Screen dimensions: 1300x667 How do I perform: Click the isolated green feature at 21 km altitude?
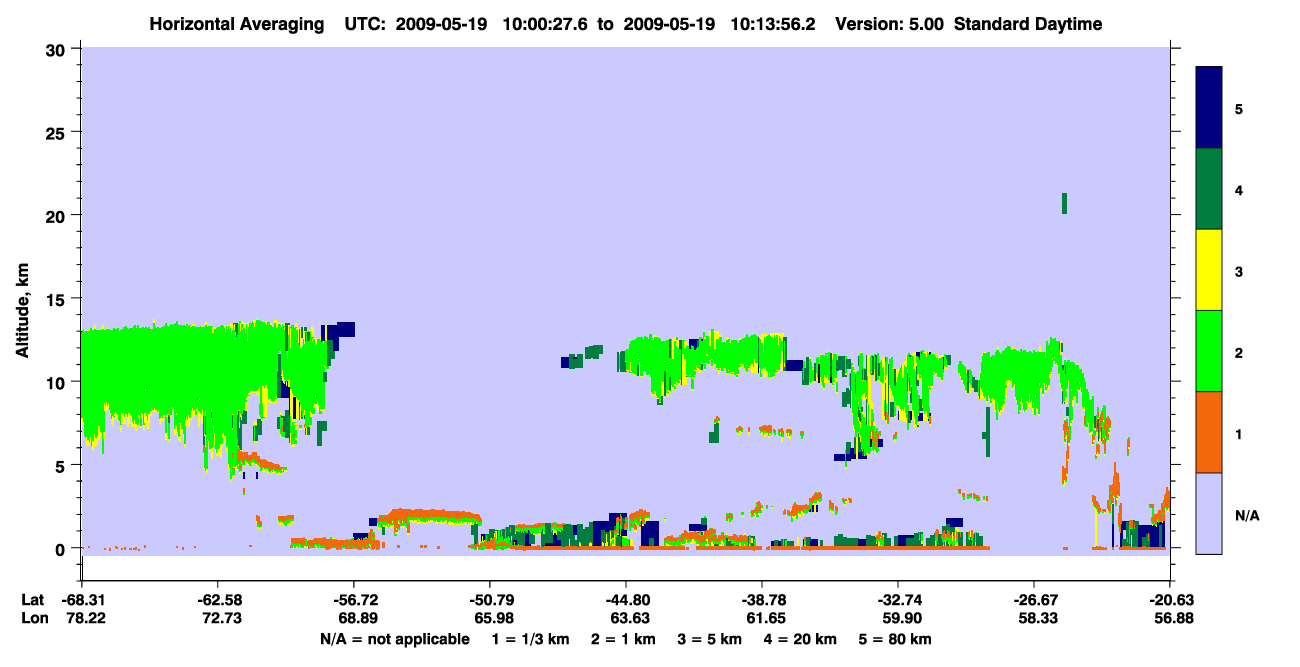coord(1064,203)
